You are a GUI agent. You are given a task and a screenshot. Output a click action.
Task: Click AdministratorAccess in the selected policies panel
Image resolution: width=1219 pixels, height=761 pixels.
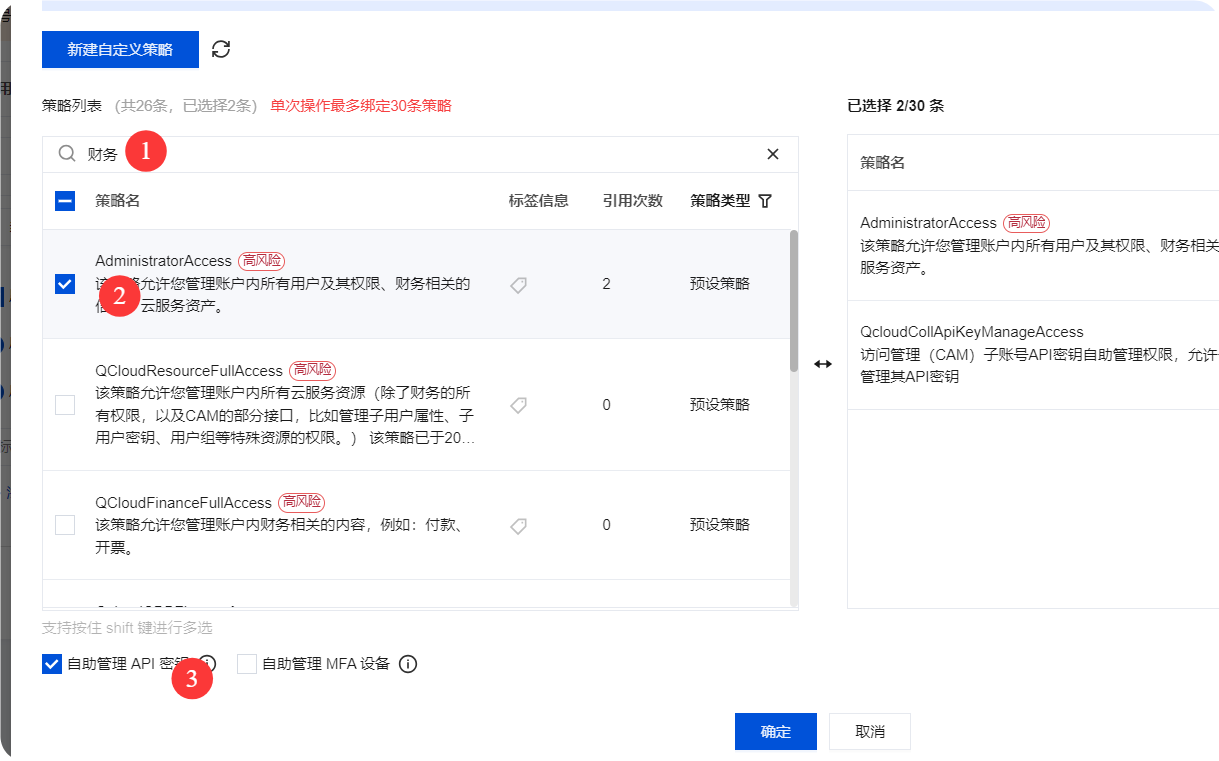point(928,223)
